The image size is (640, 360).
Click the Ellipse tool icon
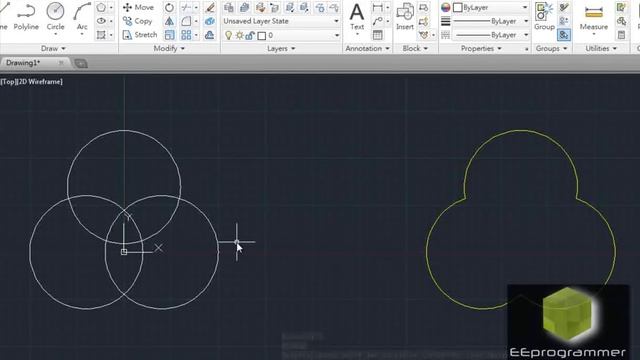(x=101, y=21)
